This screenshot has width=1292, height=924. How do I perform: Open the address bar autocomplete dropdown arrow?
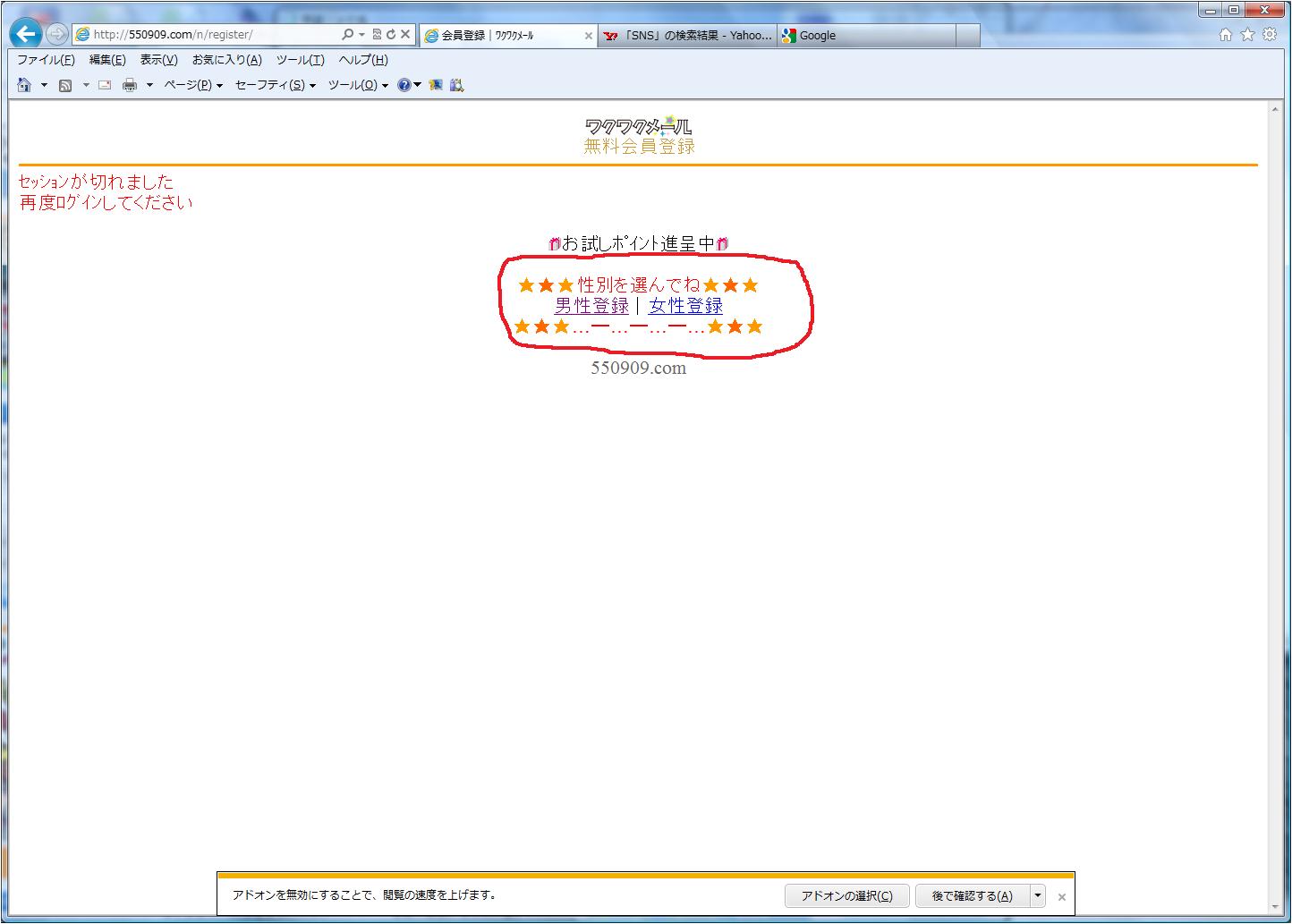click(x=361, y=35)
